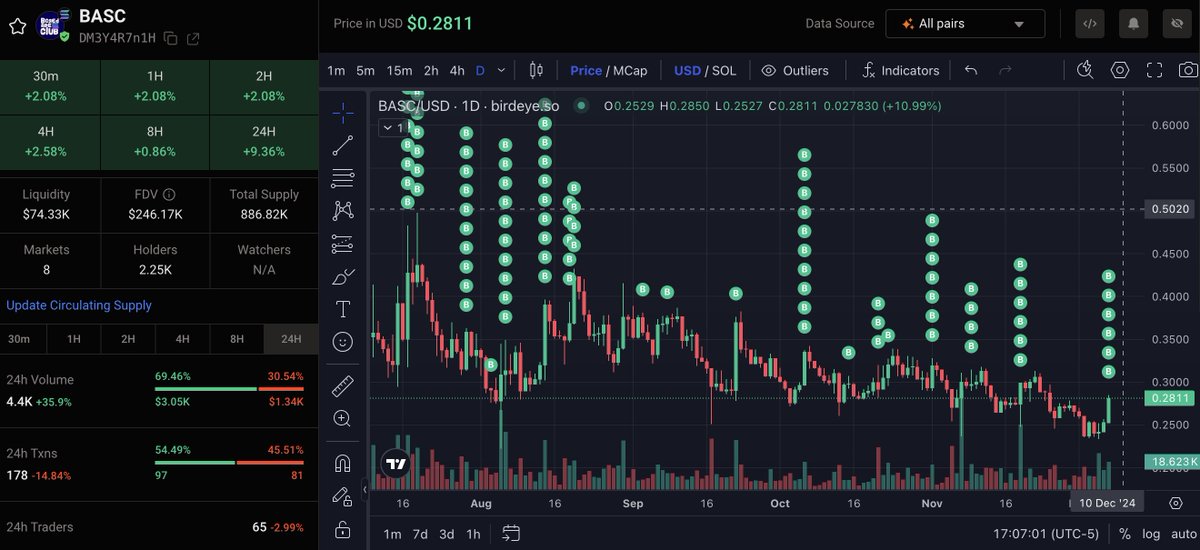
Task: Toggle stay in drawing mode pencil-lock
Action: (342, 496)
